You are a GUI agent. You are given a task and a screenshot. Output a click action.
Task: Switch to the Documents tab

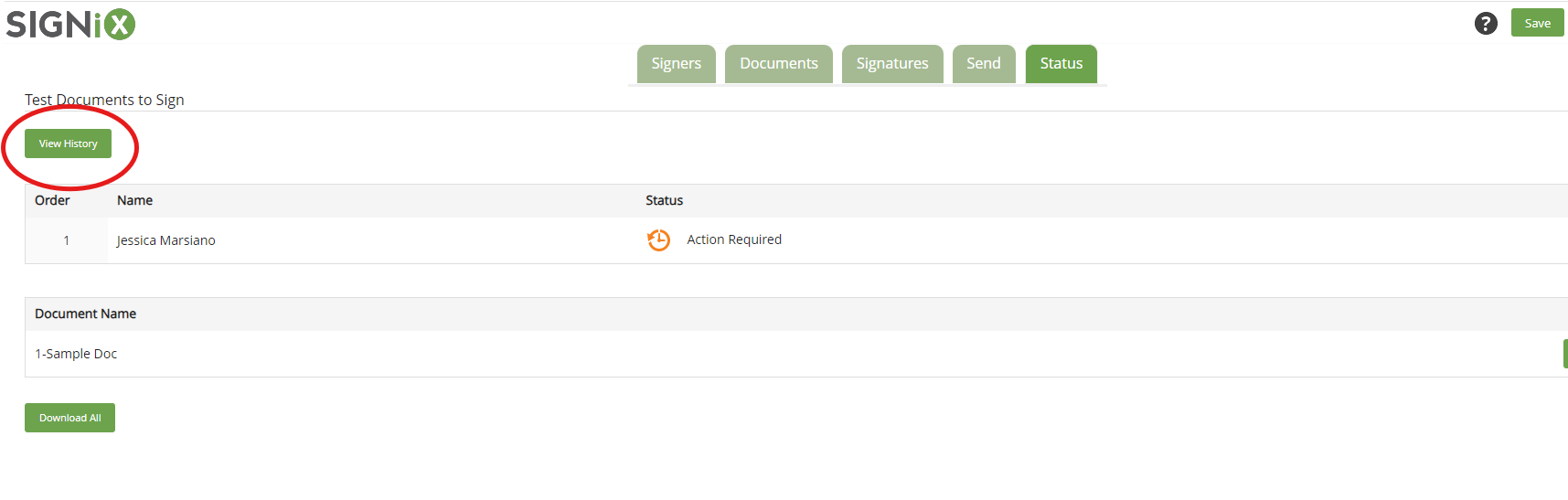click(779, 64)
